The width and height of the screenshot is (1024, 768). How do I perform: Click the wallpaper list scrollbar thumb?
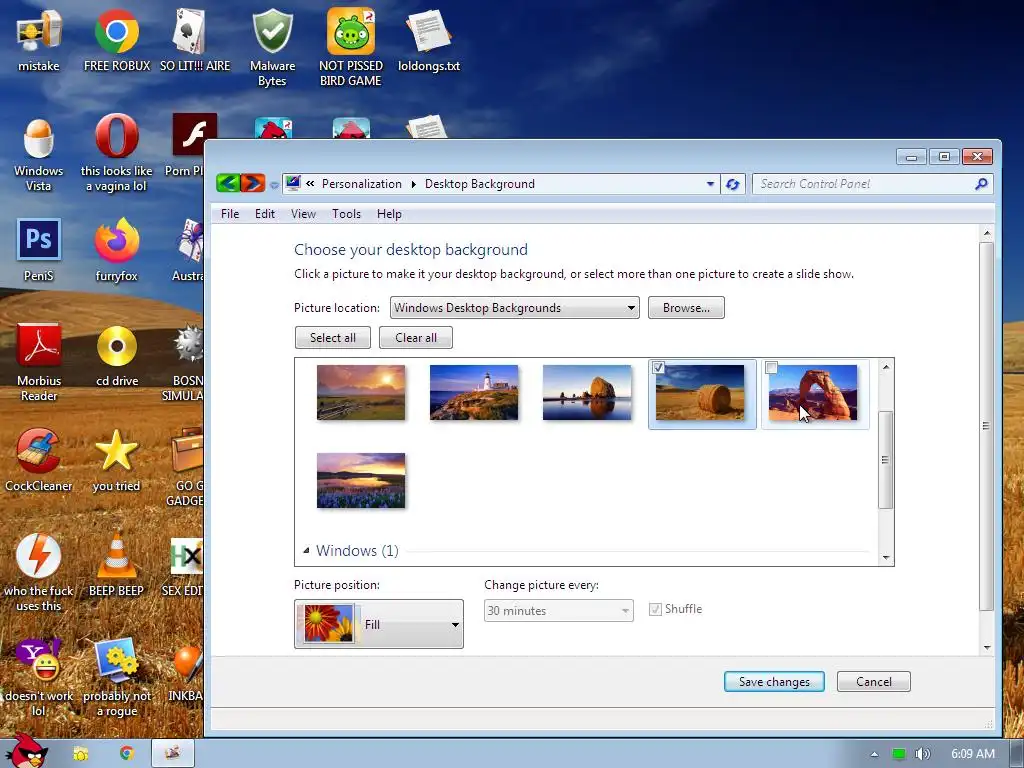pyautogui.click(x=886, y=460)
